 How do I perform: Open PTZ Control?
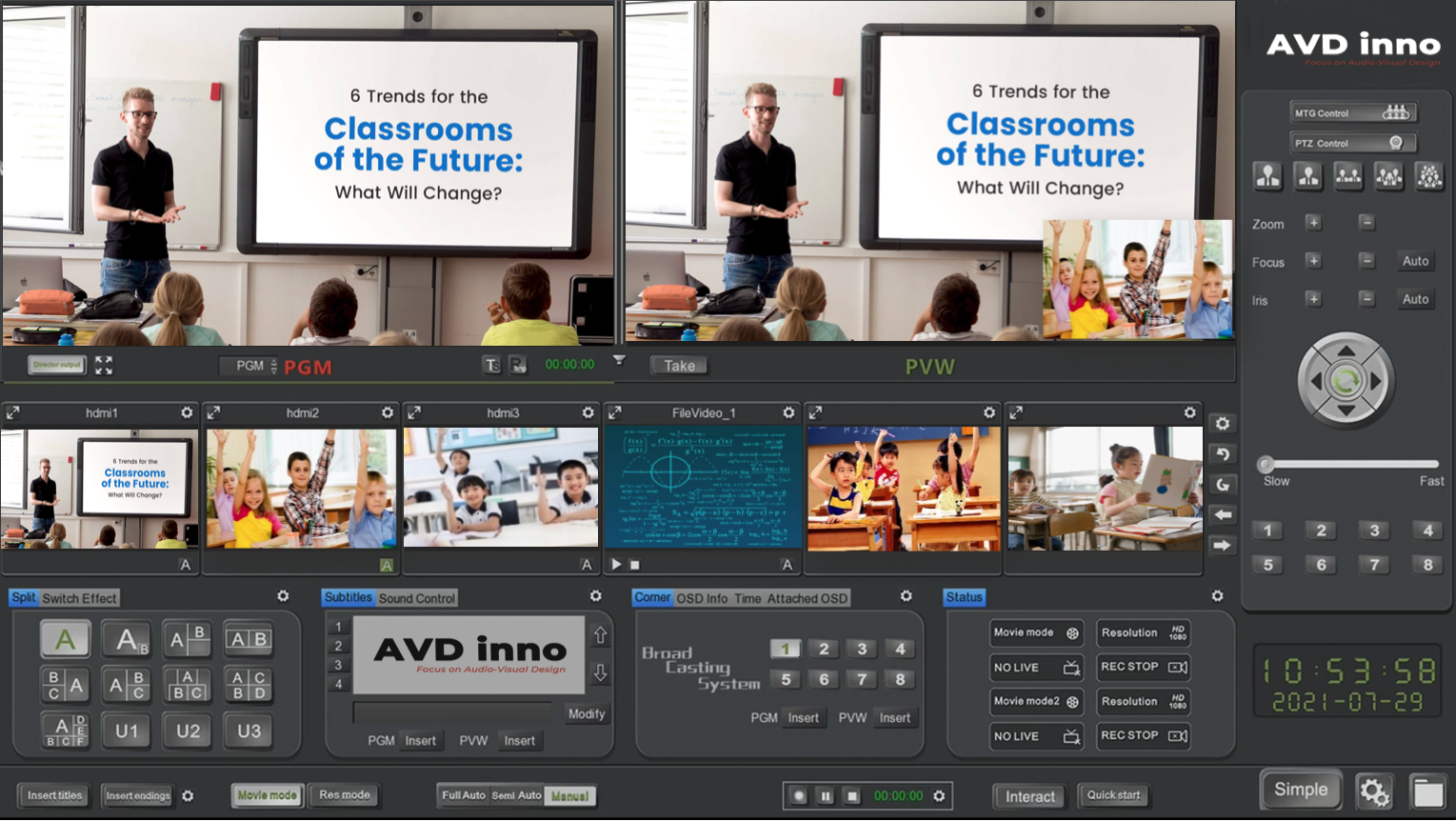click(1353, 143)
